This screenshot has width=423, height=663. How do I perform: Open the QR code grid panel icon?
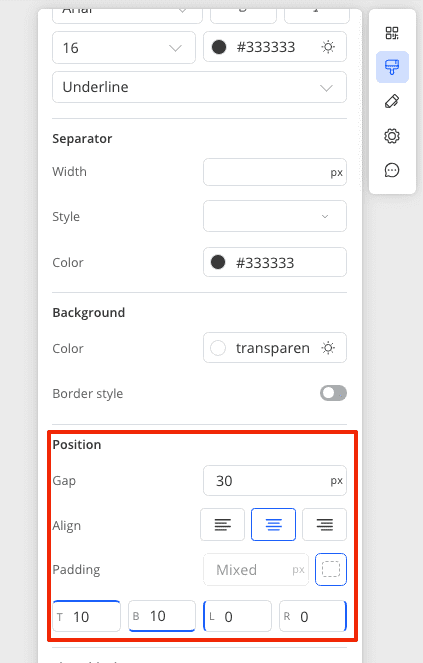coord(392,33)
